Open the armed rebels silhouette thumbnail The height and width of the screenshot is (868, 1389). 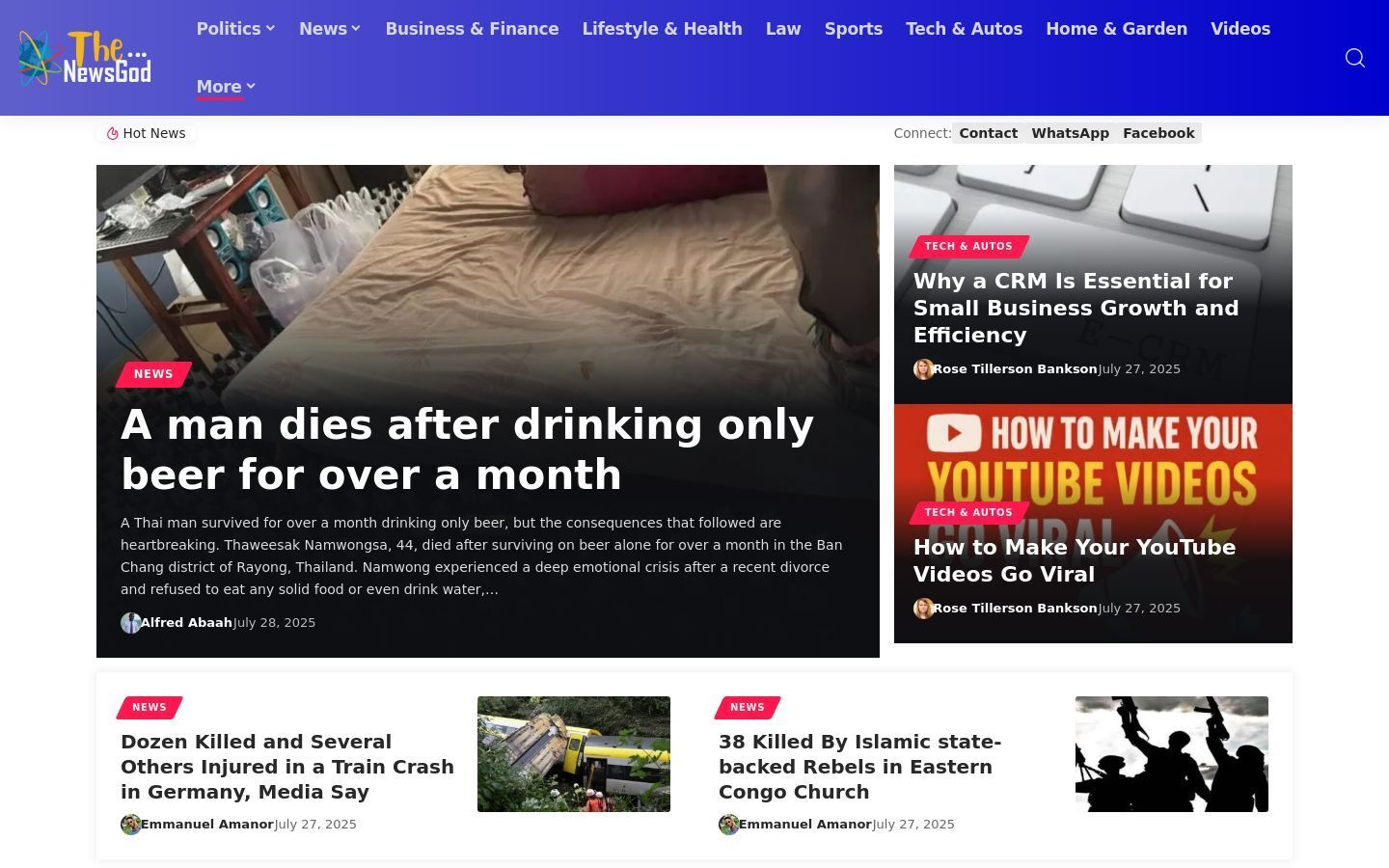tap(1172, 754)
